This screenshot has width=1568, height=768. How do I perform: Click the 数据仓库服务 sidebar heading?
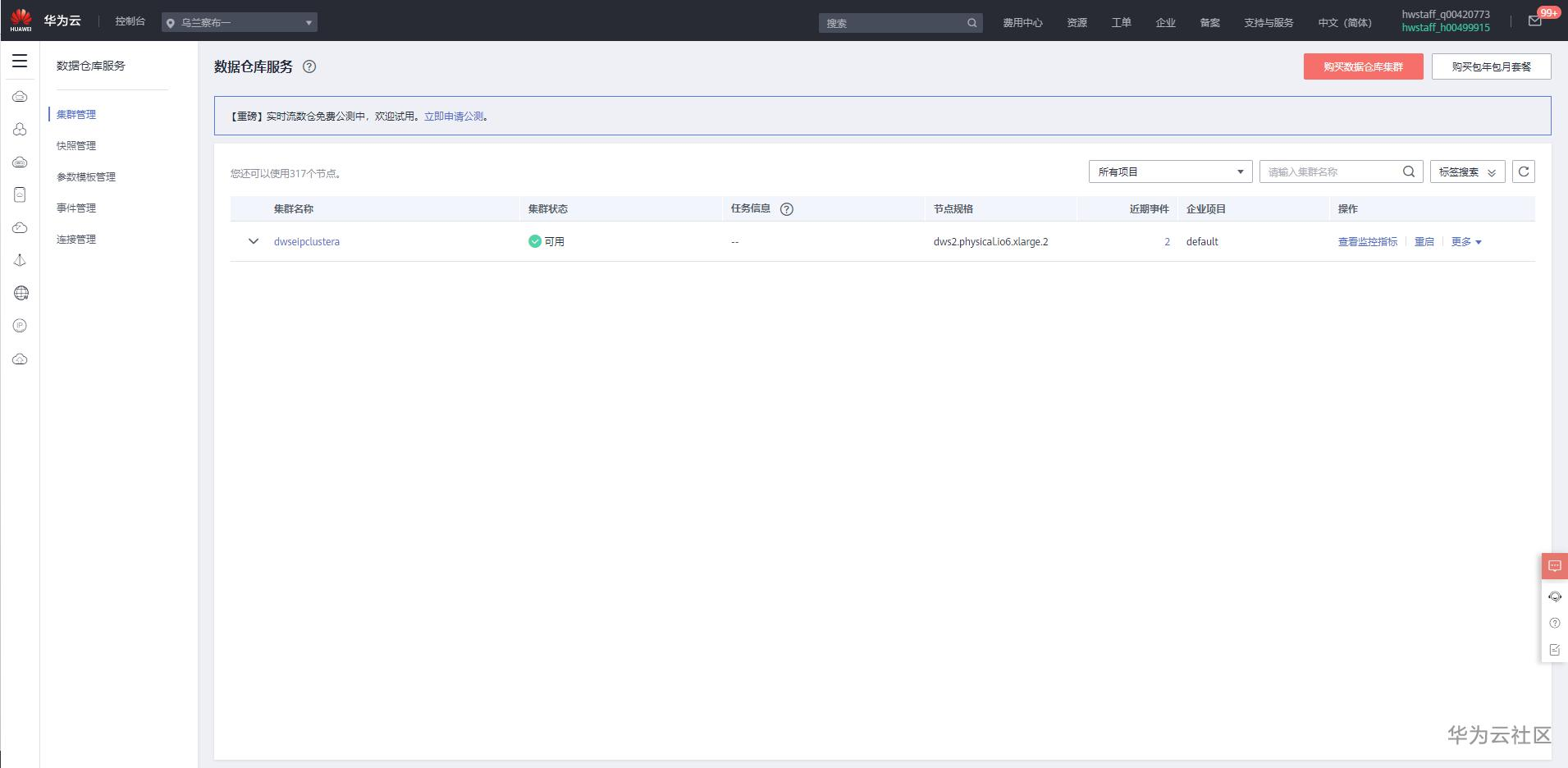(91, 66)
